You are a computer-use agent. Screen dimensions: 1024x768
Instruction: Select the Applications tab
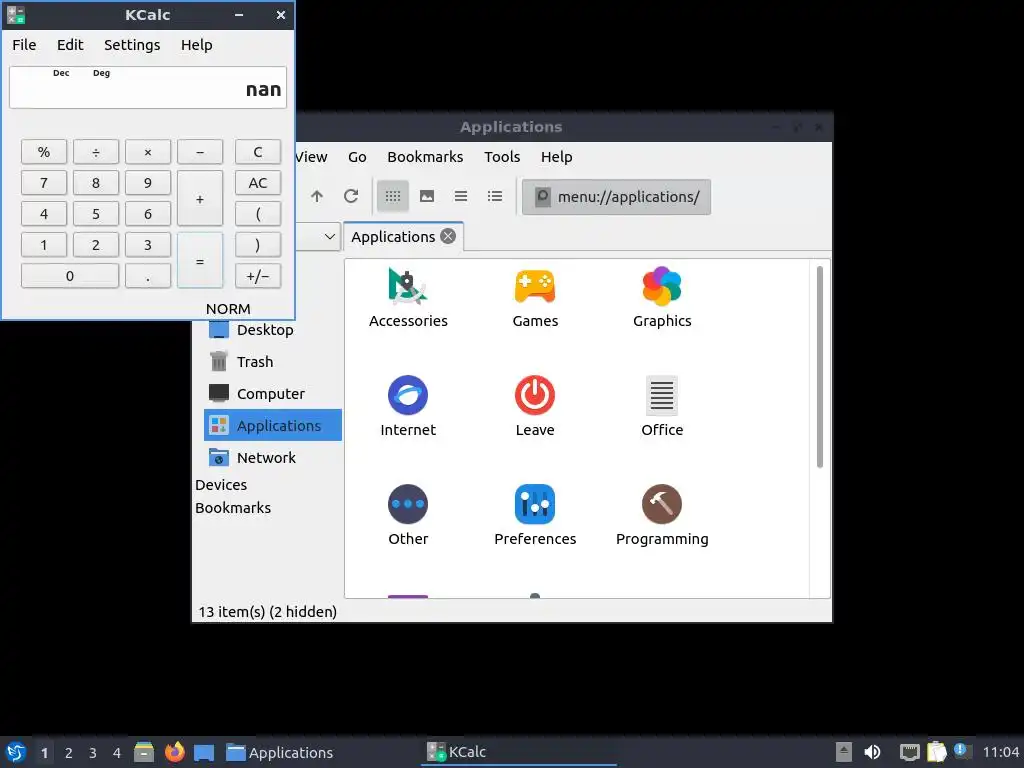pyautogui.click(x=403, y=236)
